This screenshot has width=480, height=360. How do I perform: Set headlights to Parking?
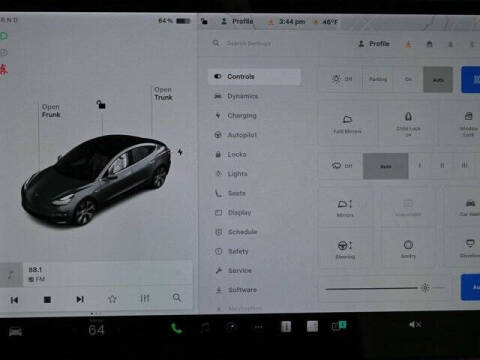[x=378, y=79]
